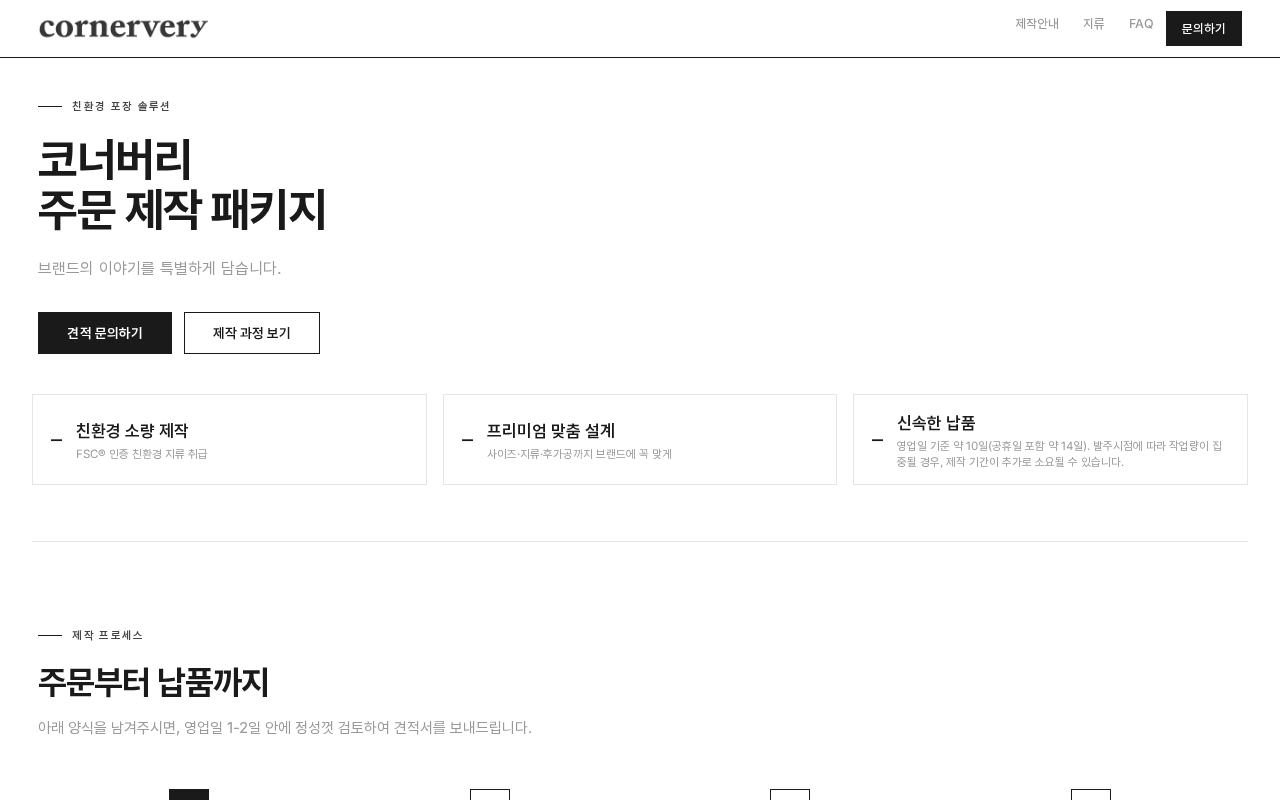The width and height of the screenshot is (1280, 800).
Task: Click the 견적 문의하기 button
Action: (x=105, y=333)
